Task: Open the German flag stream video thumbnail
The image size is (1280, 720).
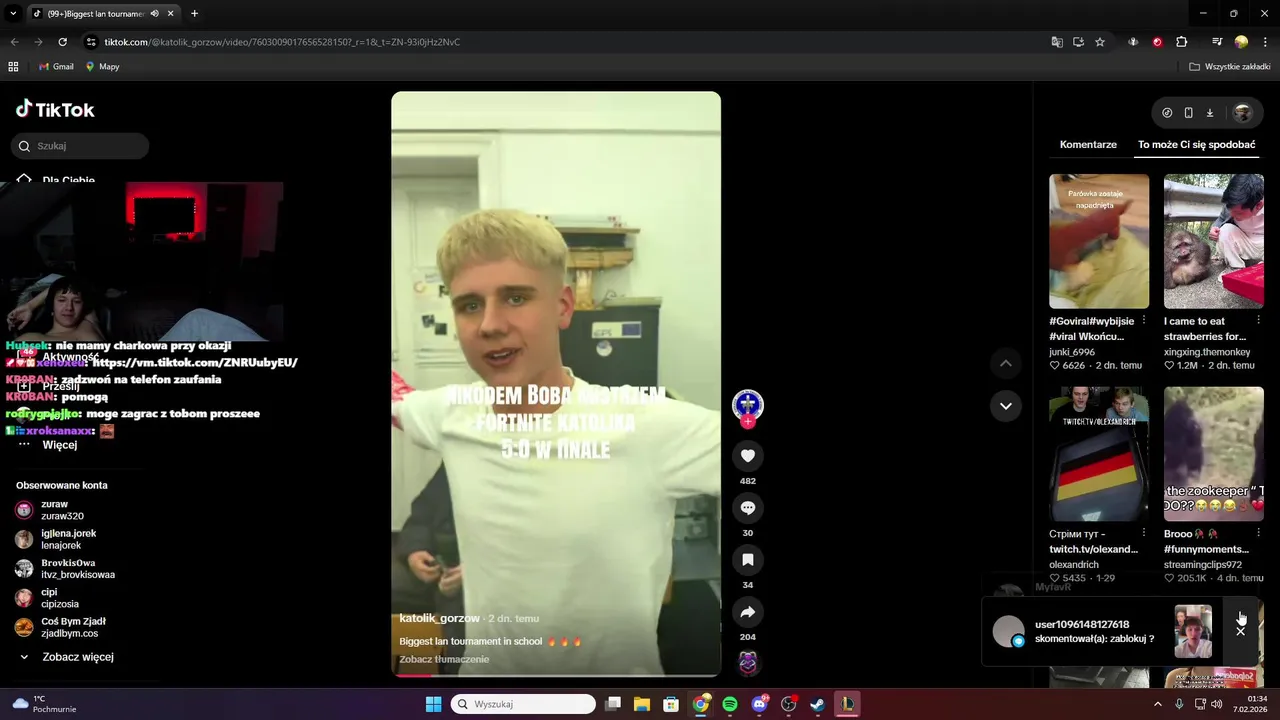Action: tap(1099, 454)
